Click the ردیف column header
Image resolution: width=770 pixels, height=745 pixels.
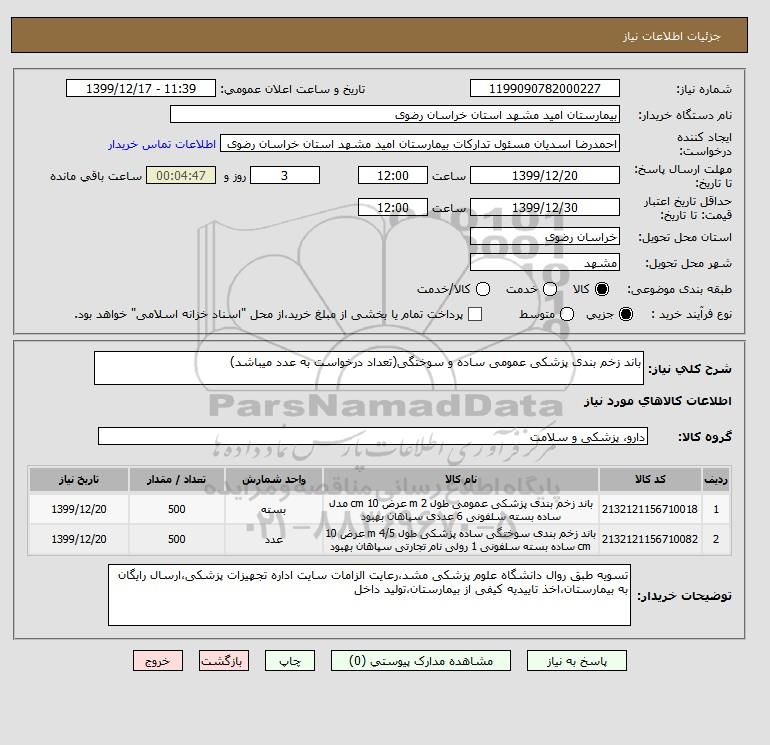click(x=715, y=479)
